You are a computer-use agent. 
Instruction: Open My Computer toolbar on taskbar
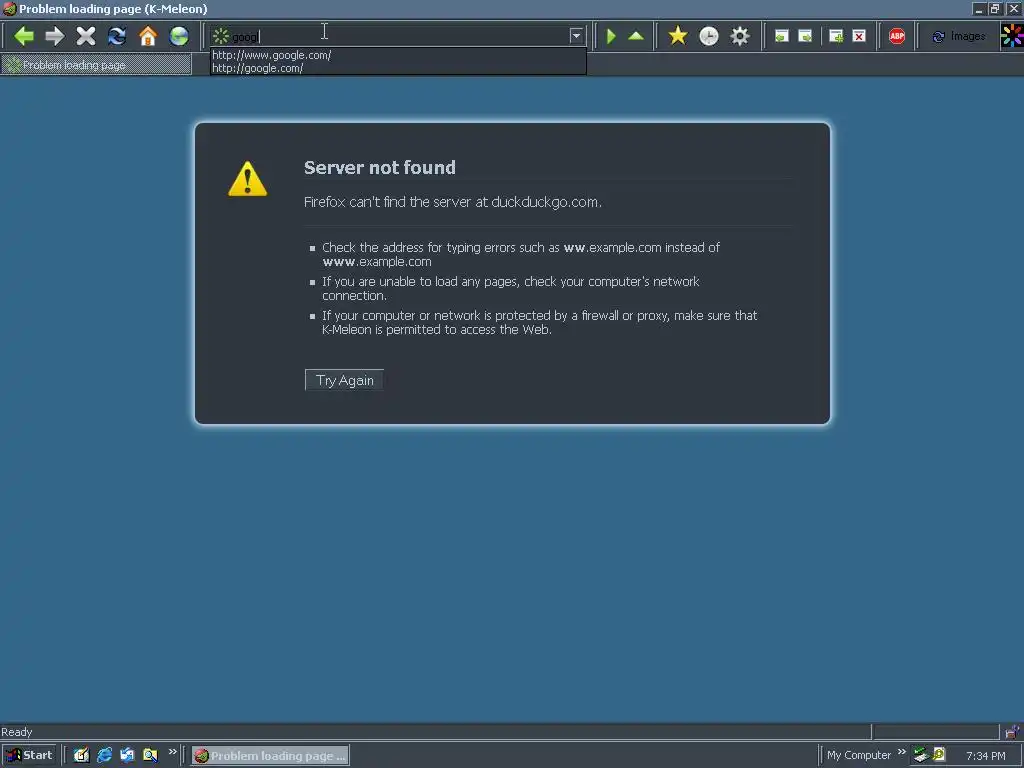coord(859,756)
